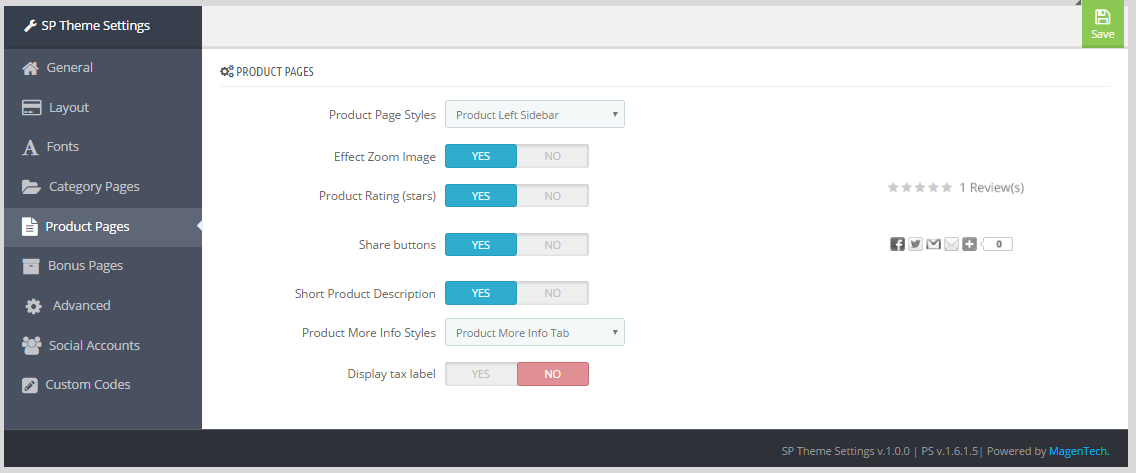
Task: Click the General home icon
Action: 30,68
